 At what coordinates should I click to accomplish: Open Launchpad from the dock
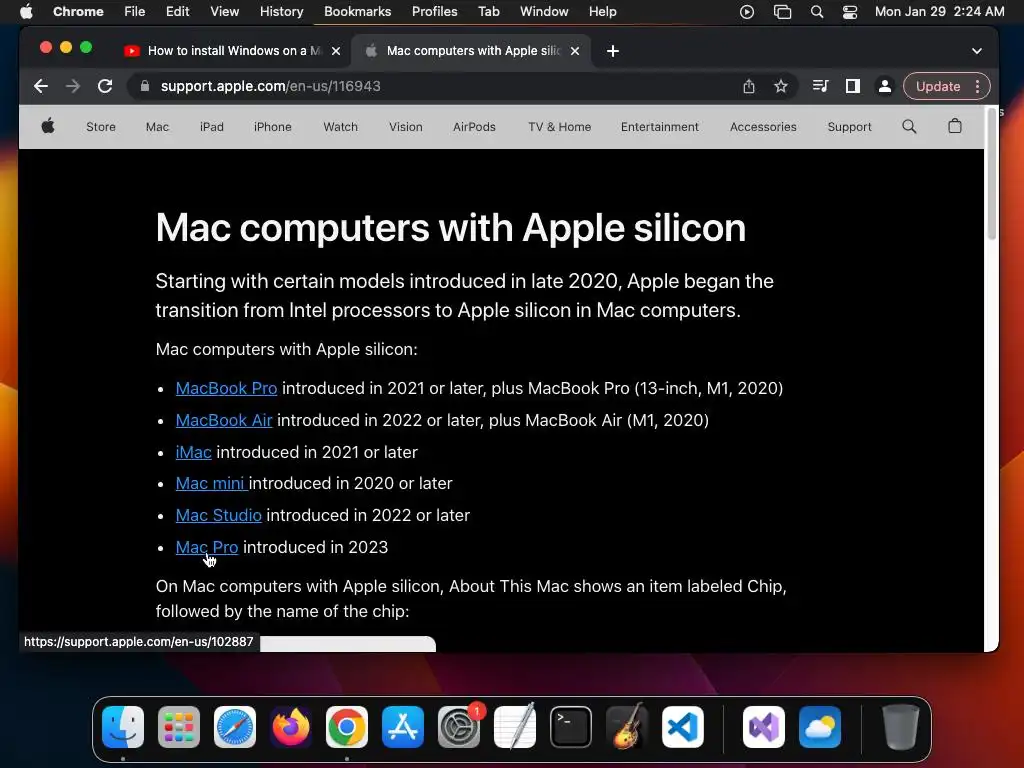tap(179, 726)
